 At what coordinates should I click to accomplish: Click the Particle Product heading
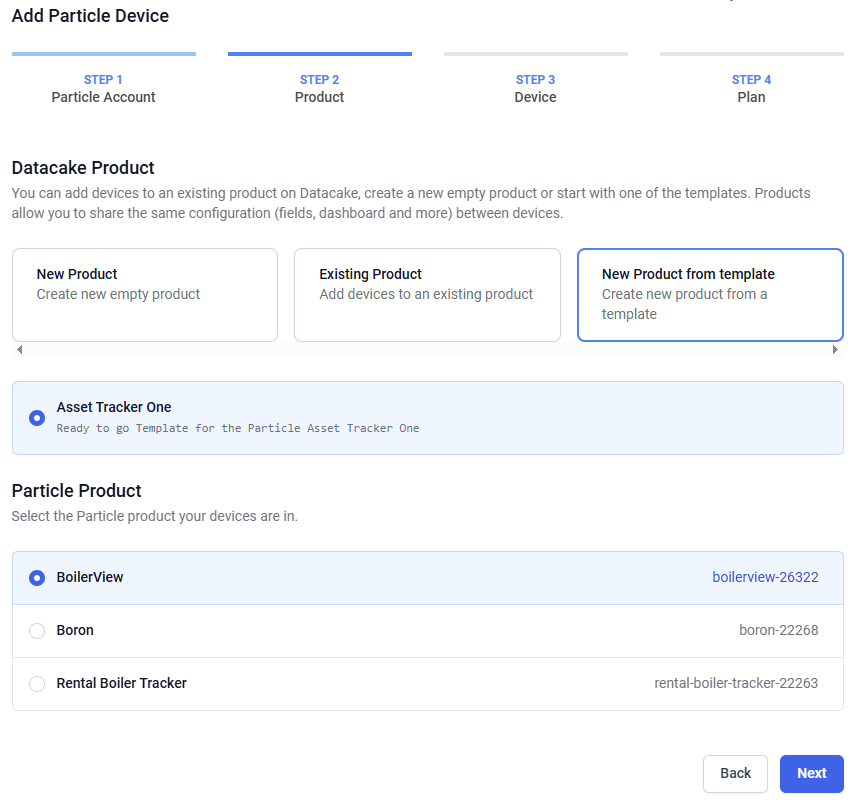(77, 491)
